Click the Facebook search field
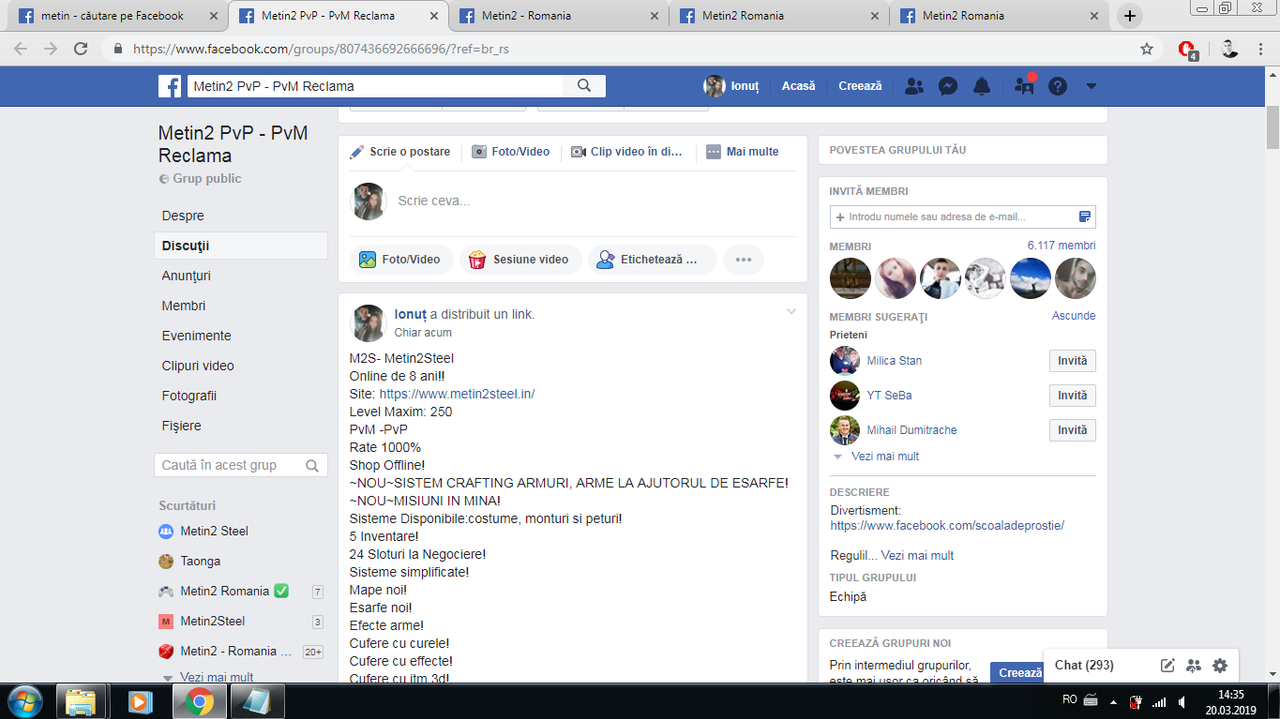 coord(377,86)
